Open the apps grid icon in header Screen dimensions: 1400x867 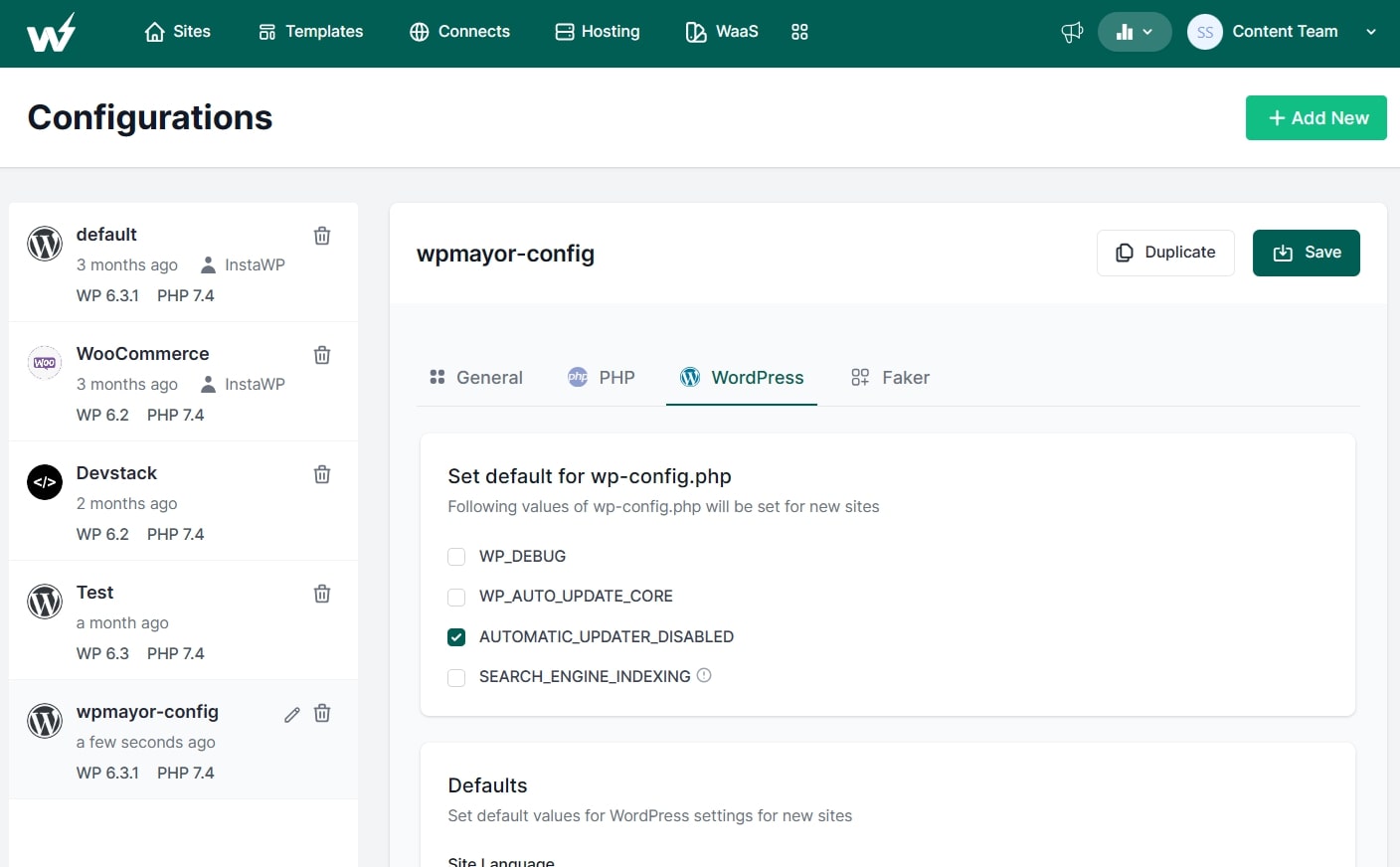click(x=799, y=32)
